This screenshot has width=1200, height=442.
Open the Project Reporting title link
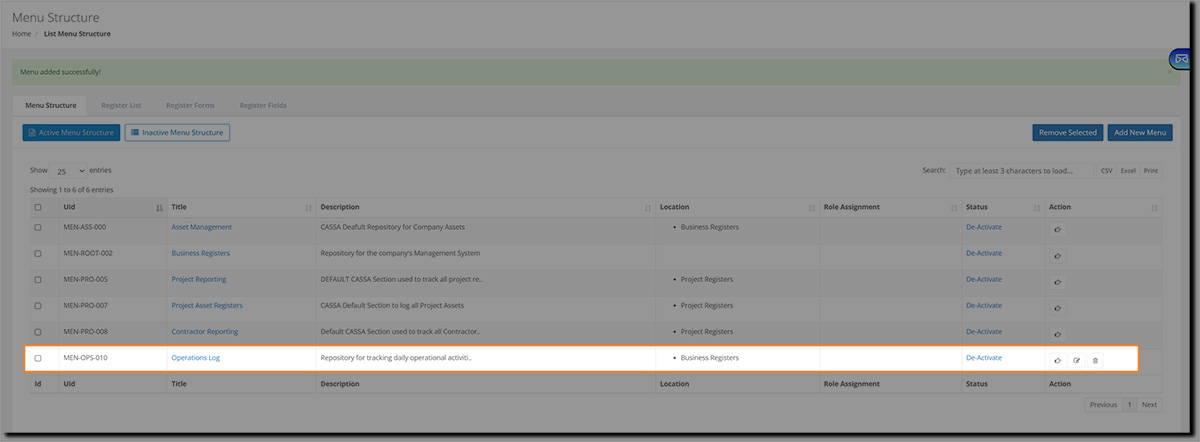click(199, 280)
